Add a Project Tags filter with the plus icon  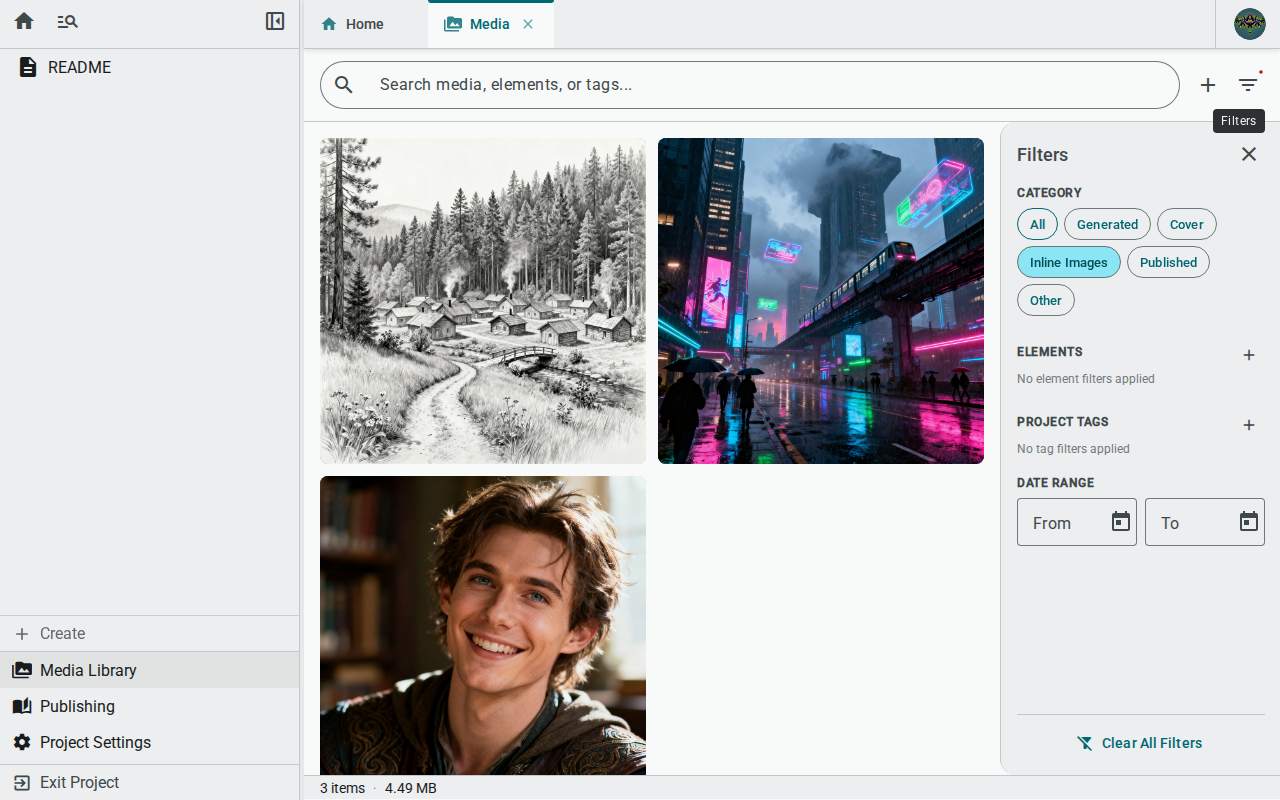tap(1249, 425)
